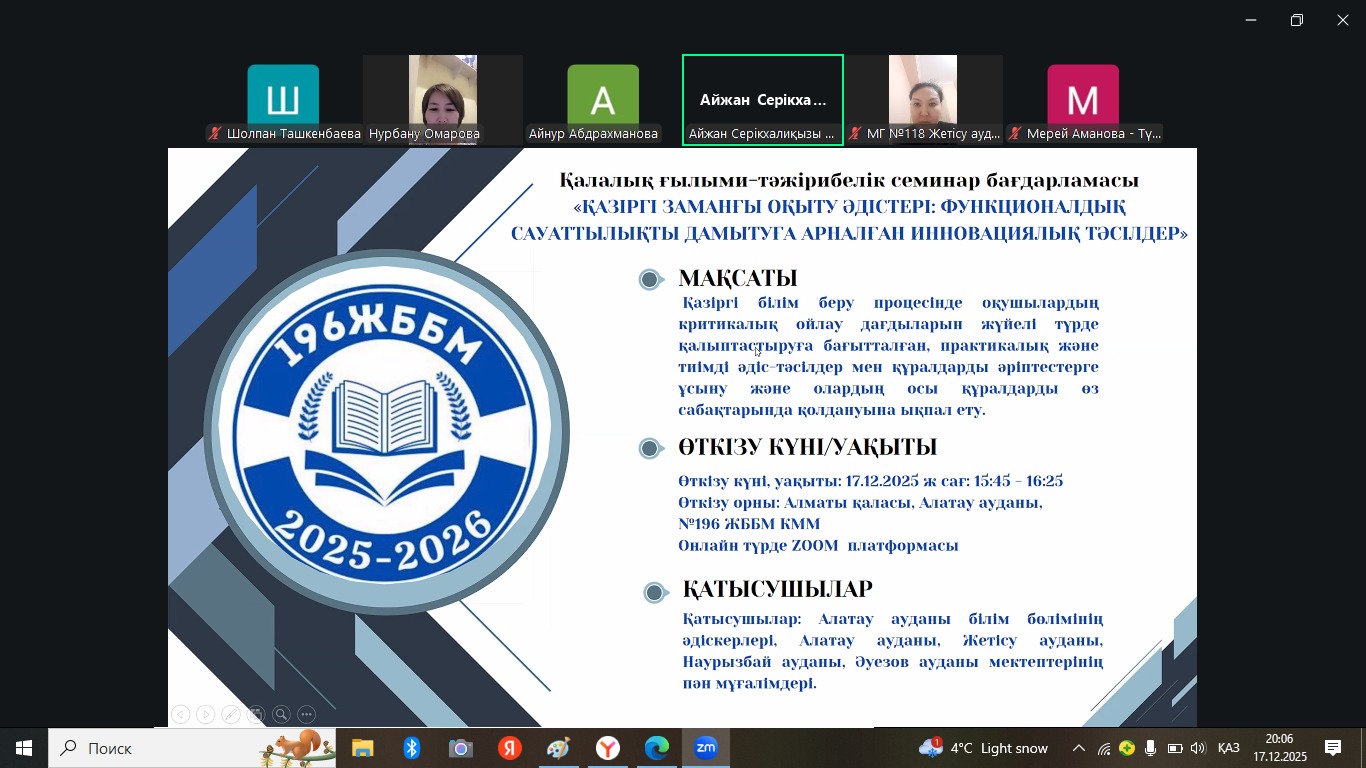The width and height of the screenshot is (1366, 768).
Task: Open the see-all-slides grid icon
Action: pos(256,714)
